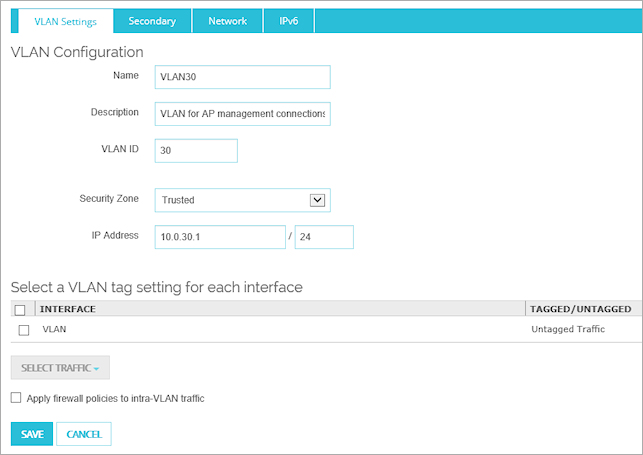Open the Security Zone dropdown
Viewport: 643px width, 455px height.
[x=242, y=200]
